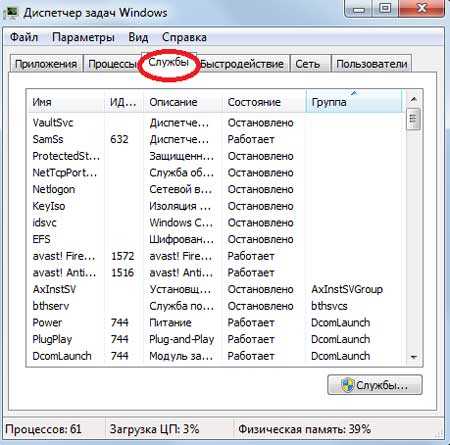Open the Параметры menu

click(x=83, y=37)
